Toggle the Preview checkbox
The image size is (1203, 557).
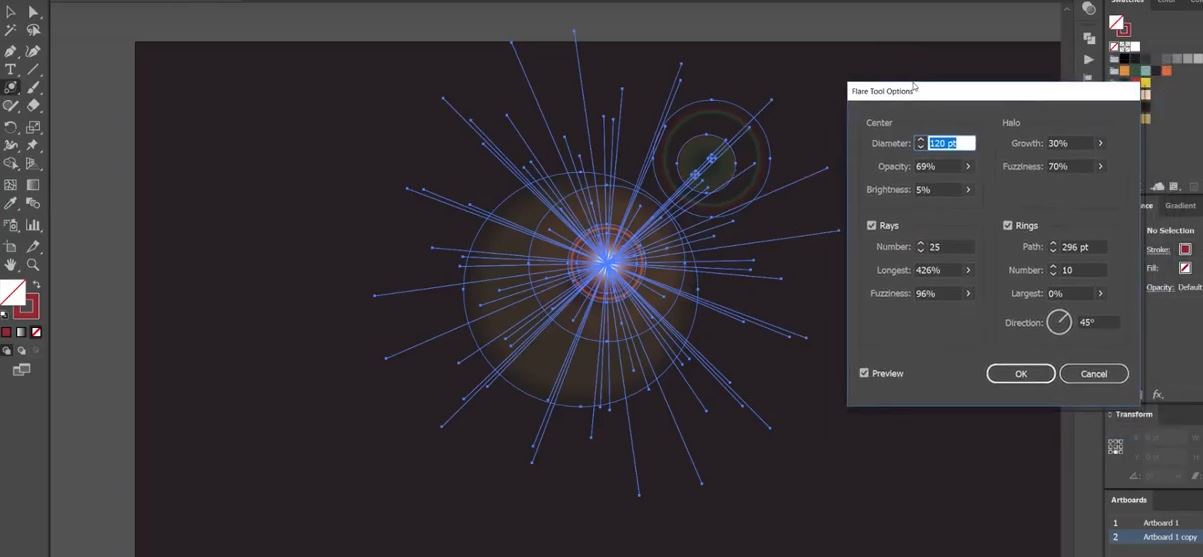tap(864, 373)
